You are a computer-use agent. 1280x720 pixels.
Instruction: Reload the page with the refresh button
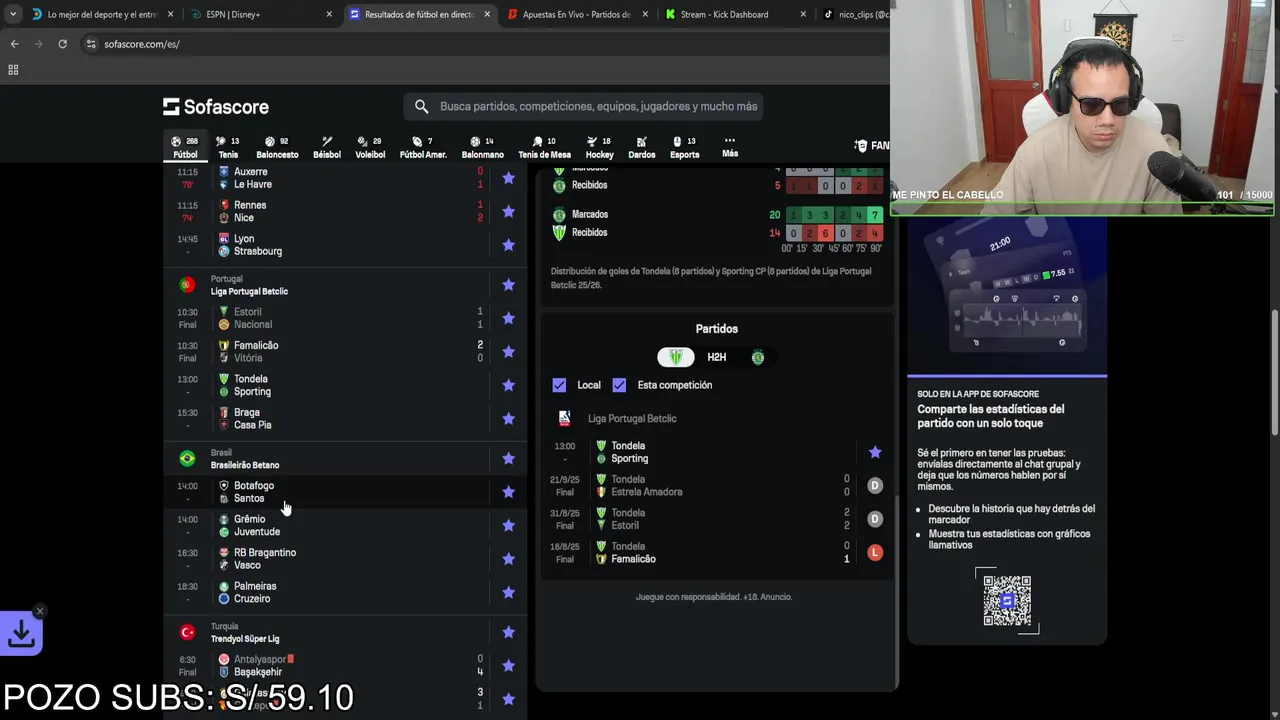pyautogui.click(x=62, y=44)
